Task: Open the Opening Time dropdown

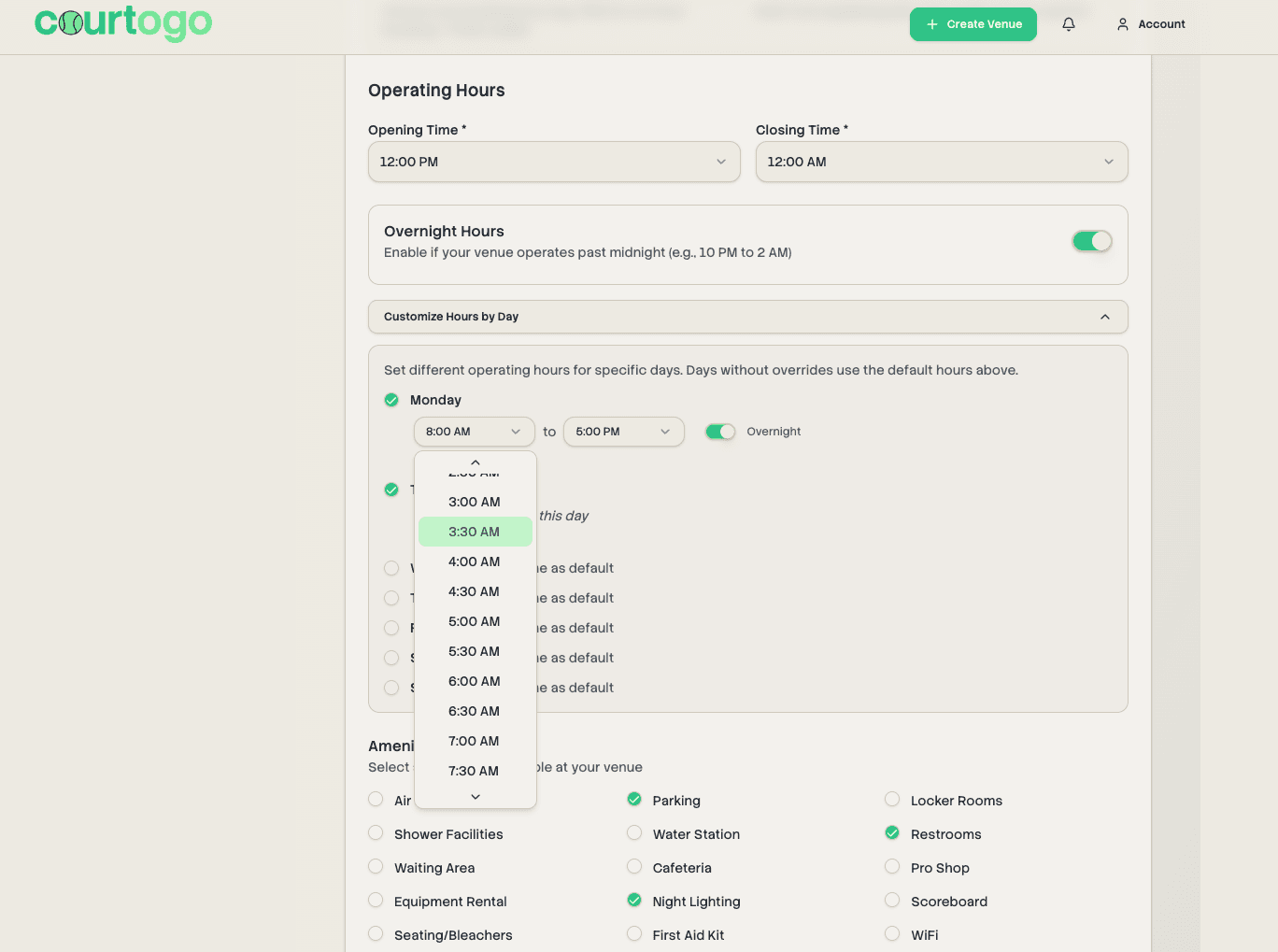Action: [x=554, y=162]
